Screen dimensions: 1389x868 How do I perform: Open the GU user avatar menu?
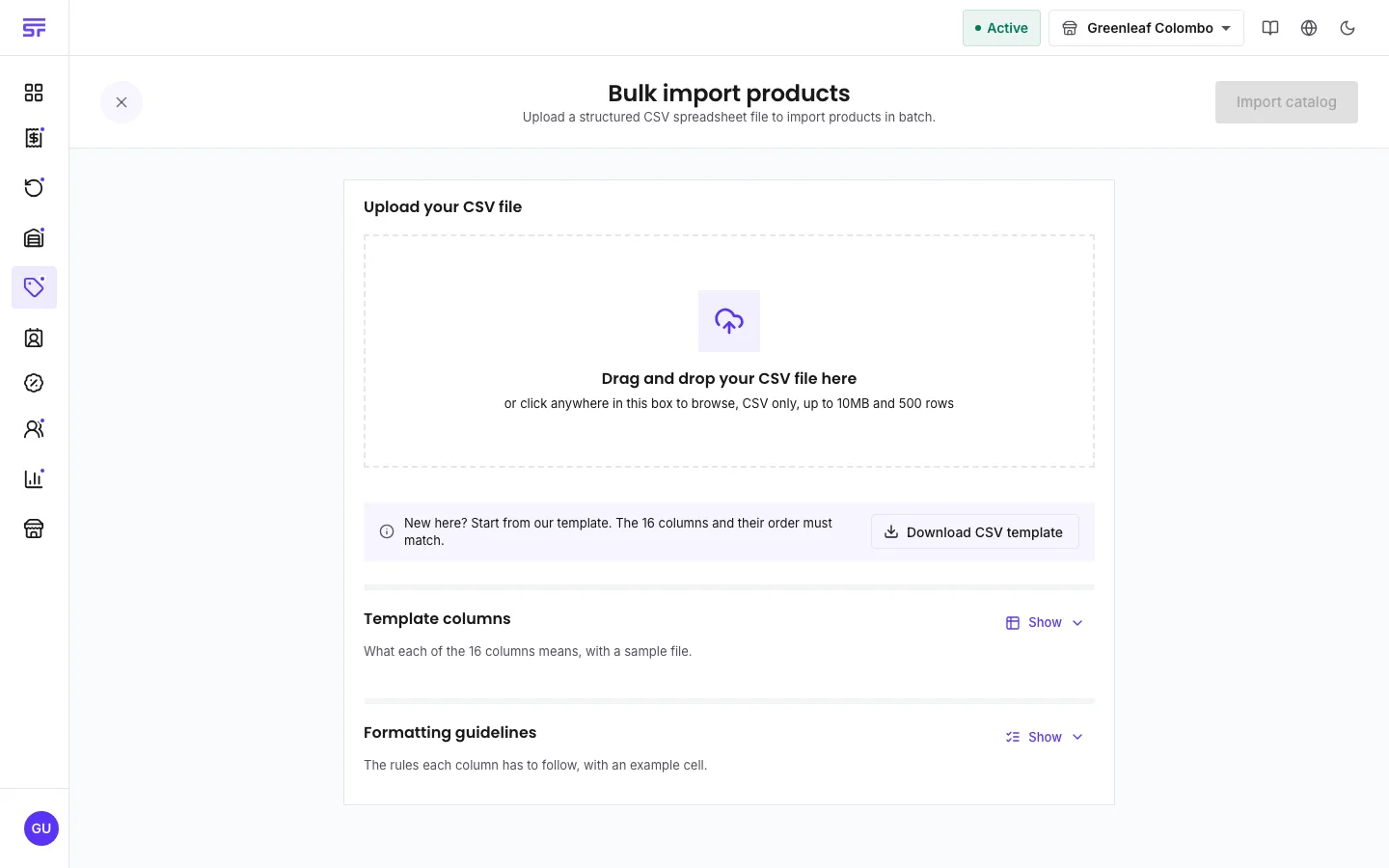[x=41, y=828]
